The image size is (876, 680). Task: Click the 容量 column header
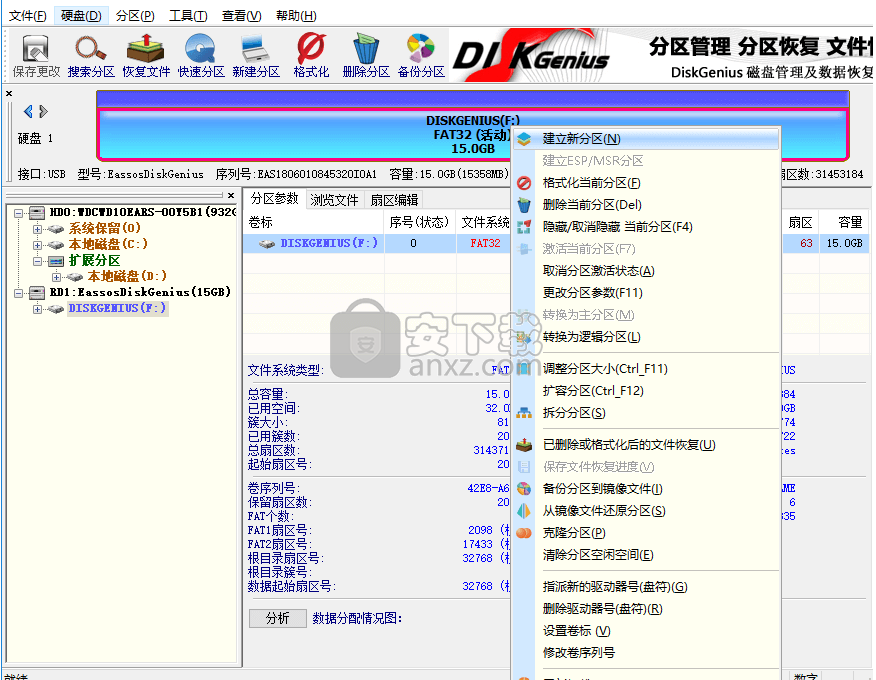pyautogui.click(x=845, y=222)
